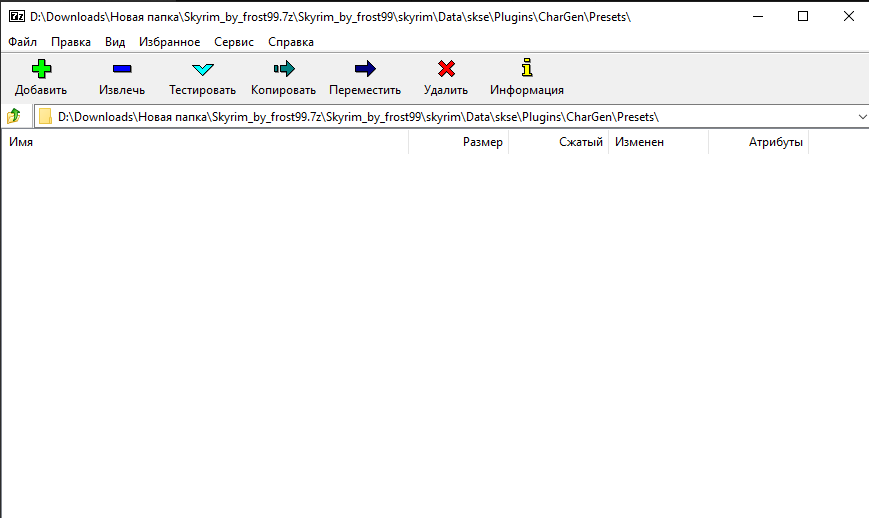
Task: Open the Файл menu
Action: coord(22,42)
